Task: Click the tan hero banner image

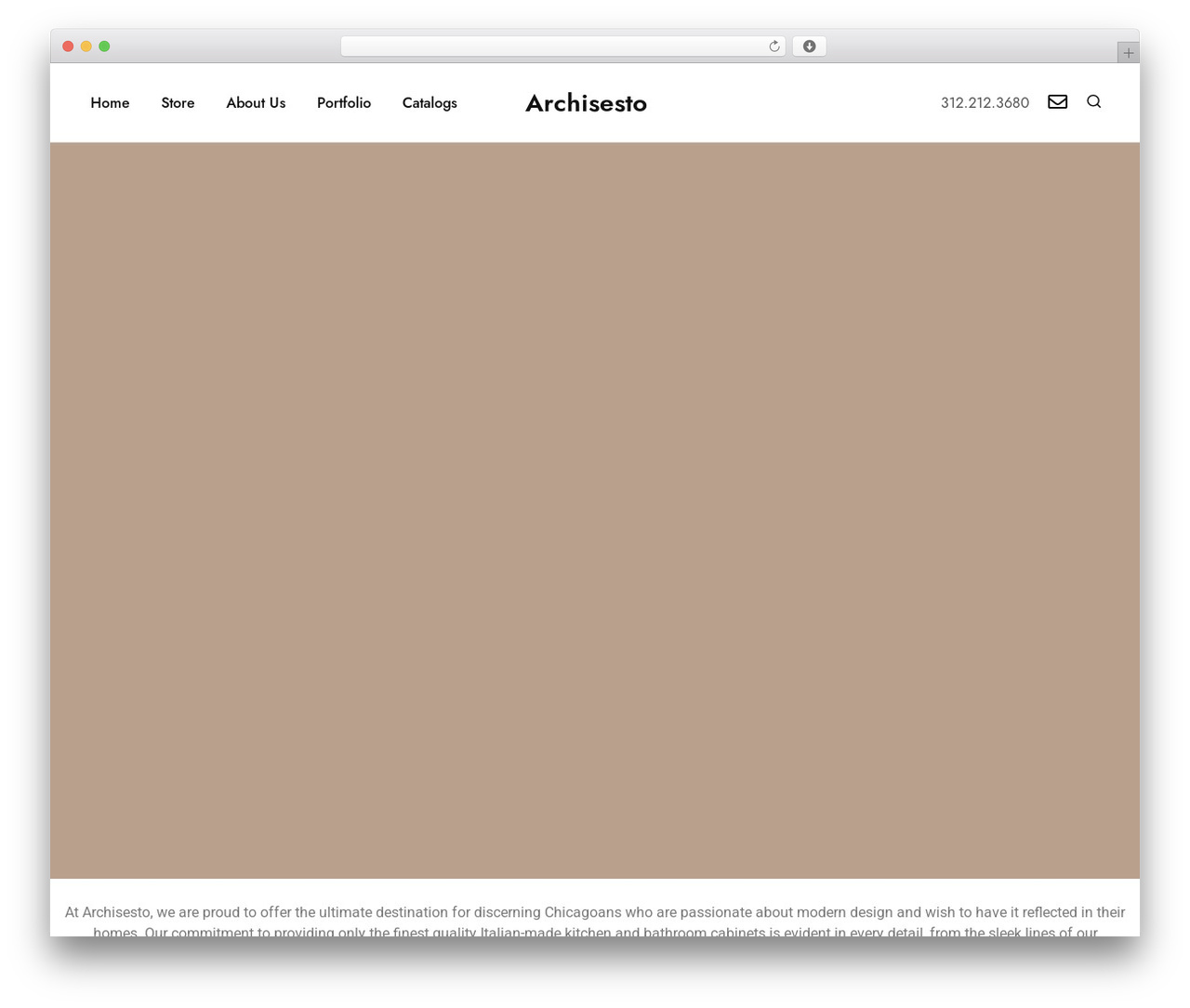Action: tap(595, 511)
